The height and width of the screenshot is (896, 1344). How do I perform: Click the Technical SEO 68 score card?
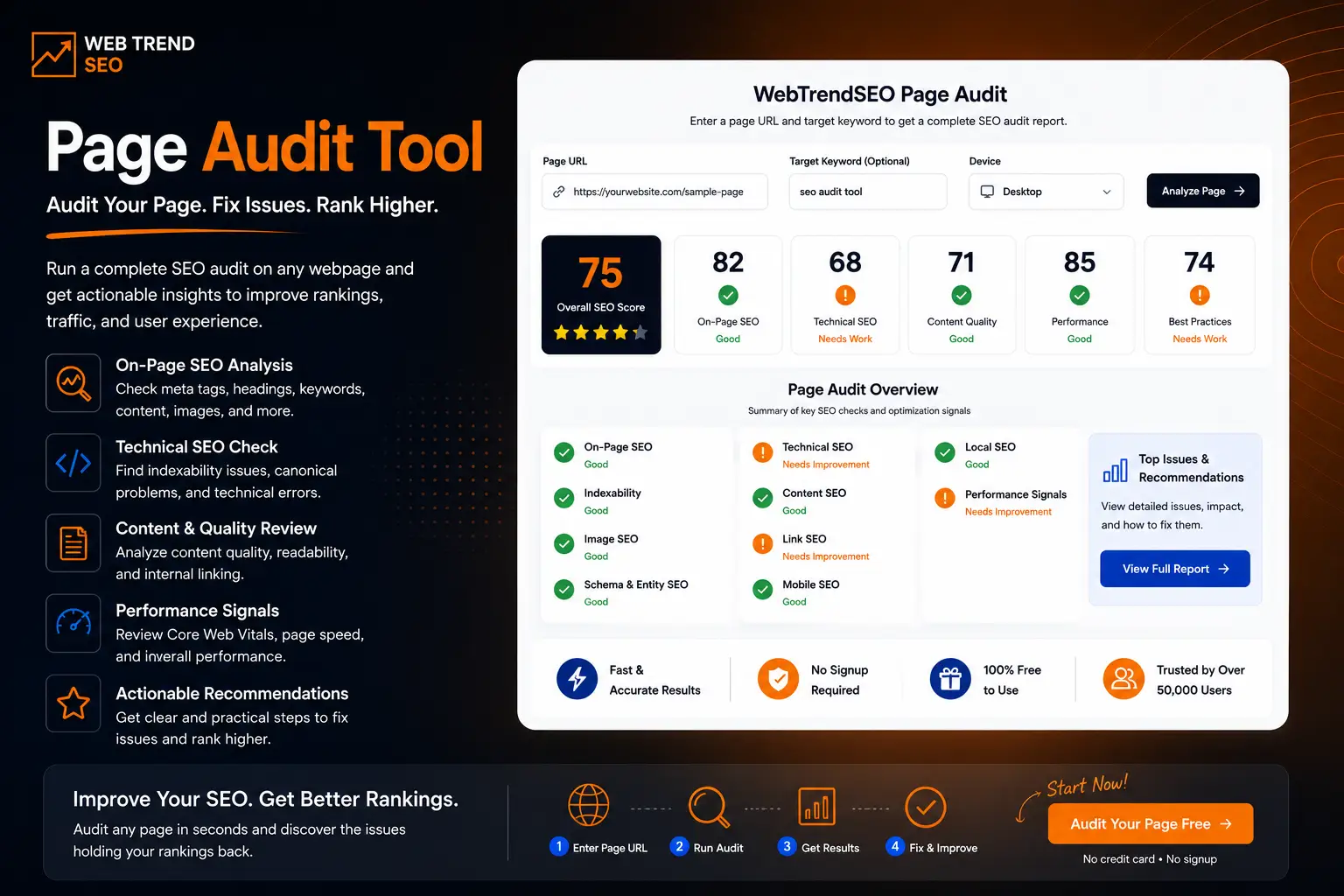(845, 295)
